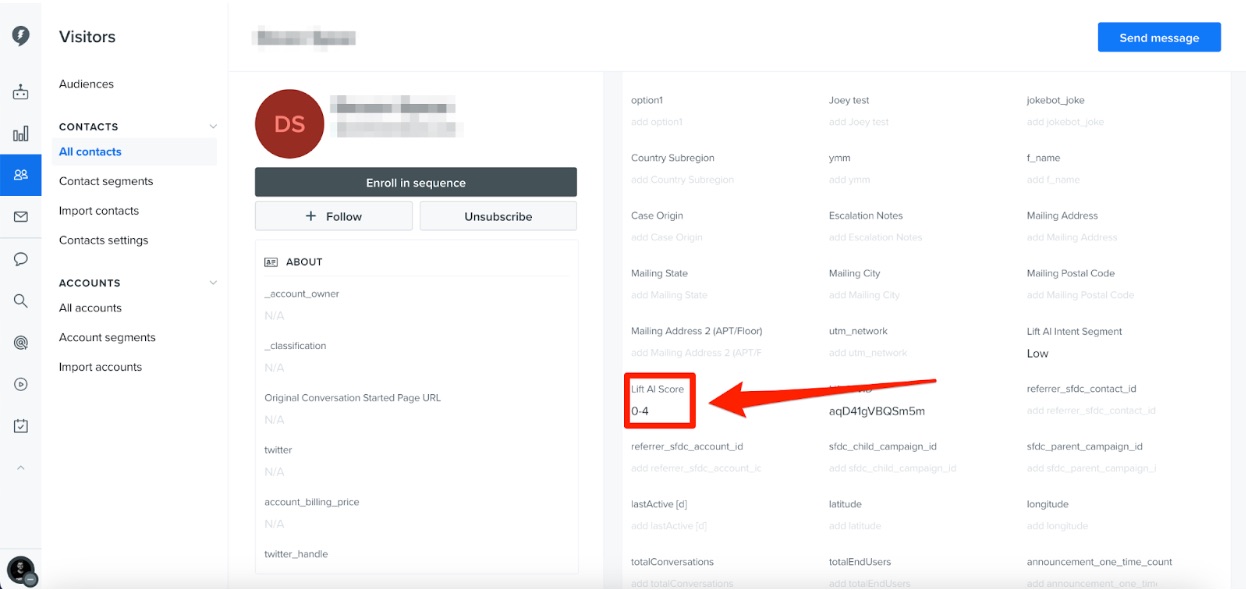Click the add jokebot_joke field
1246x590 pixels.
pos(1065,122)
